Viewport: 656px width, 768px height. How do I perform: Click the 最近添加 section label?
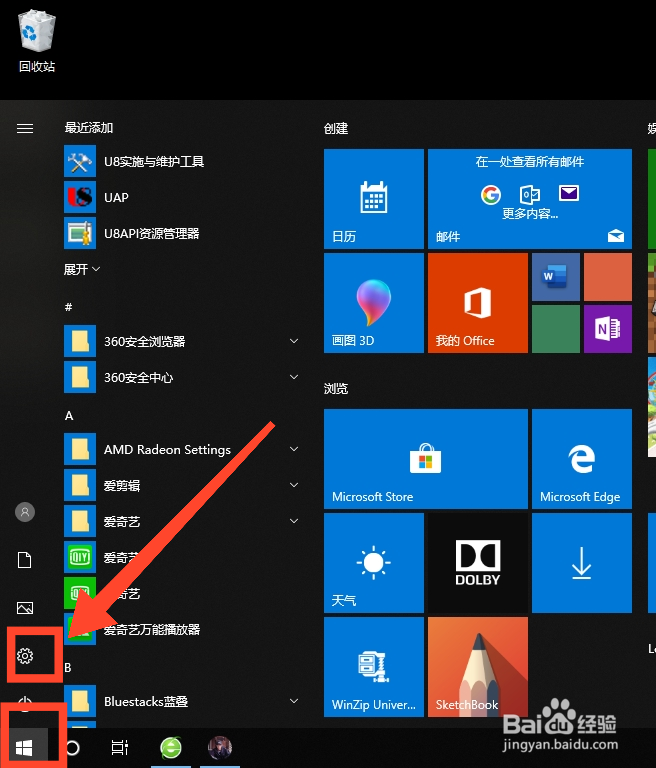89,128
